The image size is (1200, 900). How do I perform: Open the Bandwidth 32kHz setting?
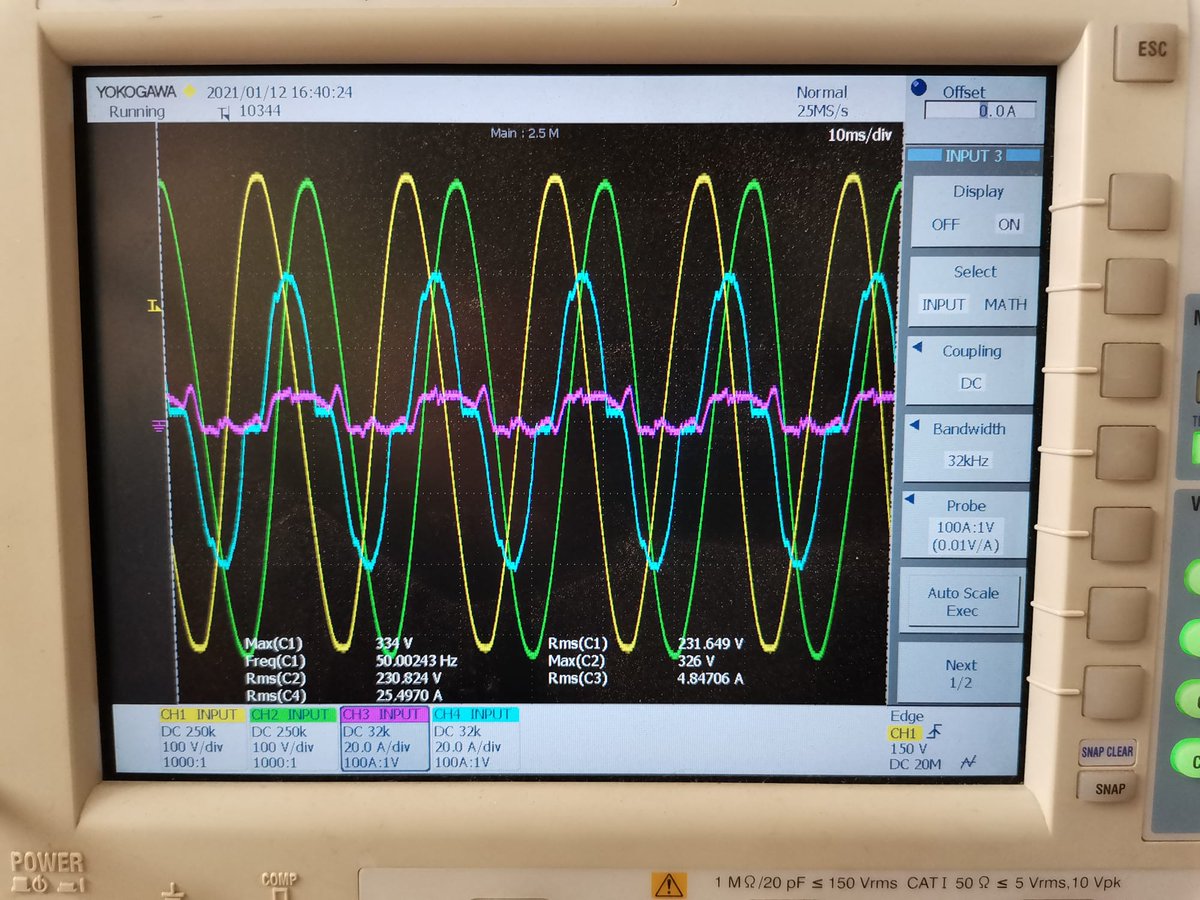coord(966,449)
